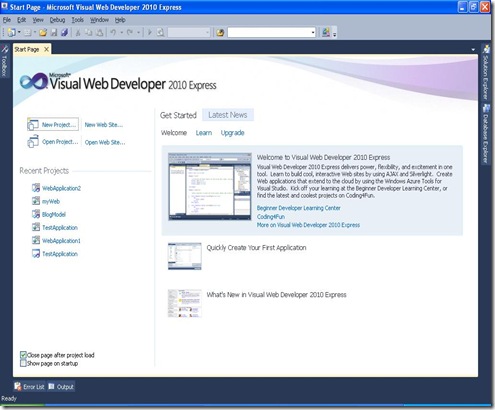Open the solution configurations combo box
Image resolution: width=495 pixels, height=410 pixels.
(189, 32)
